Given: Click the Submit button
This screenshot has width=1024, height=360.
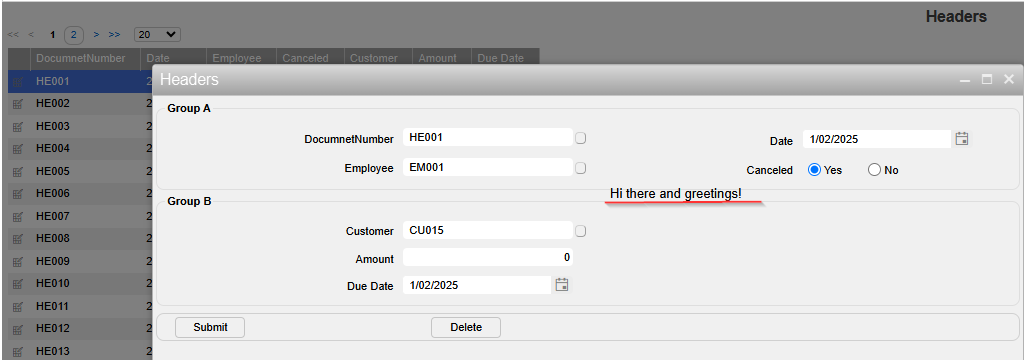Looking at the screenshot, I should pos(210,327).
